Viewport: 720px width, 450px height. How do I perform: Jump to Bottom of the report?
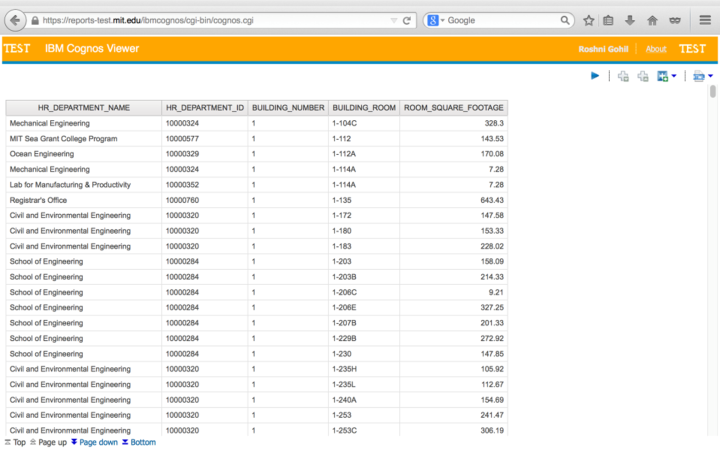pos(142,442)
